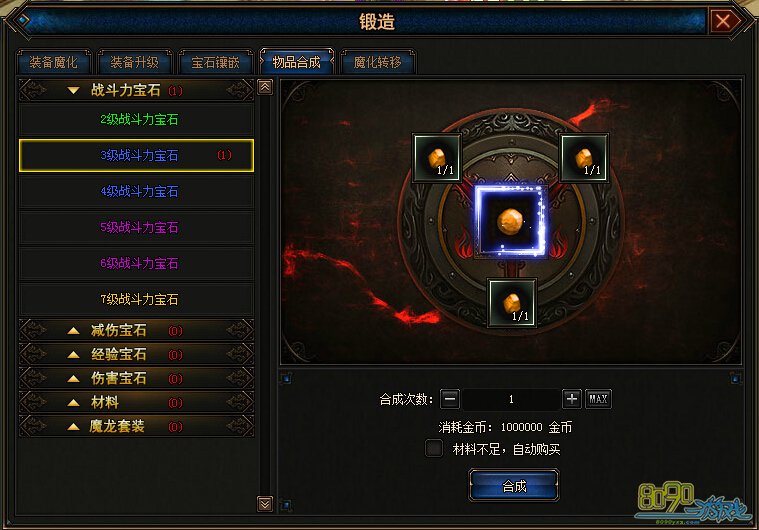Open the 宝石镶嵌 tab

pos(215,62)
